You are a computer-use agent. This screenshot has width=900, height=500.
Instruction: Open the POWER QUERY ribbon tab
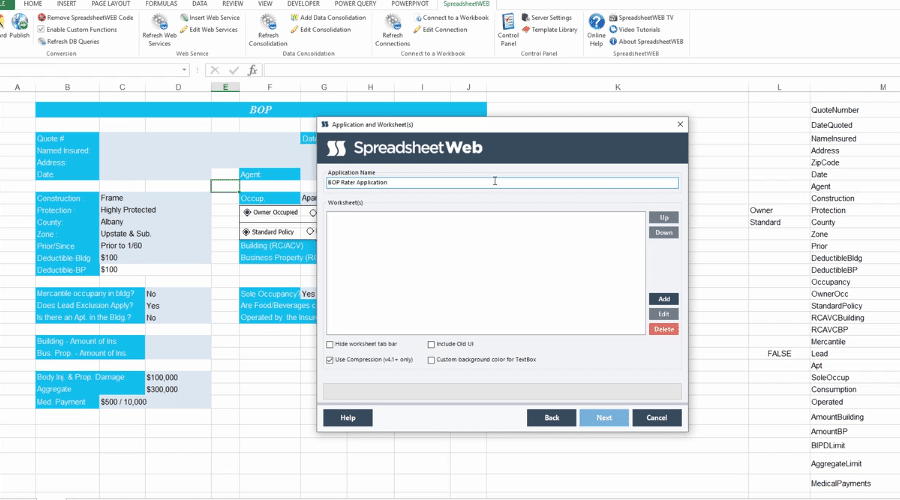(355, 4)
